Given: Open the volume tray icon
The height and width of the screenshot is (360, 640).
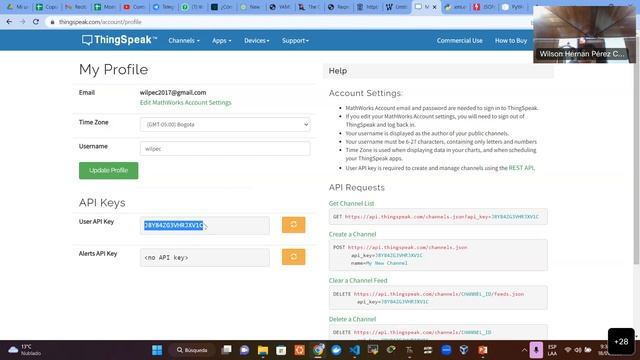Looking at the screenshot, I should [x=578, y=350].
